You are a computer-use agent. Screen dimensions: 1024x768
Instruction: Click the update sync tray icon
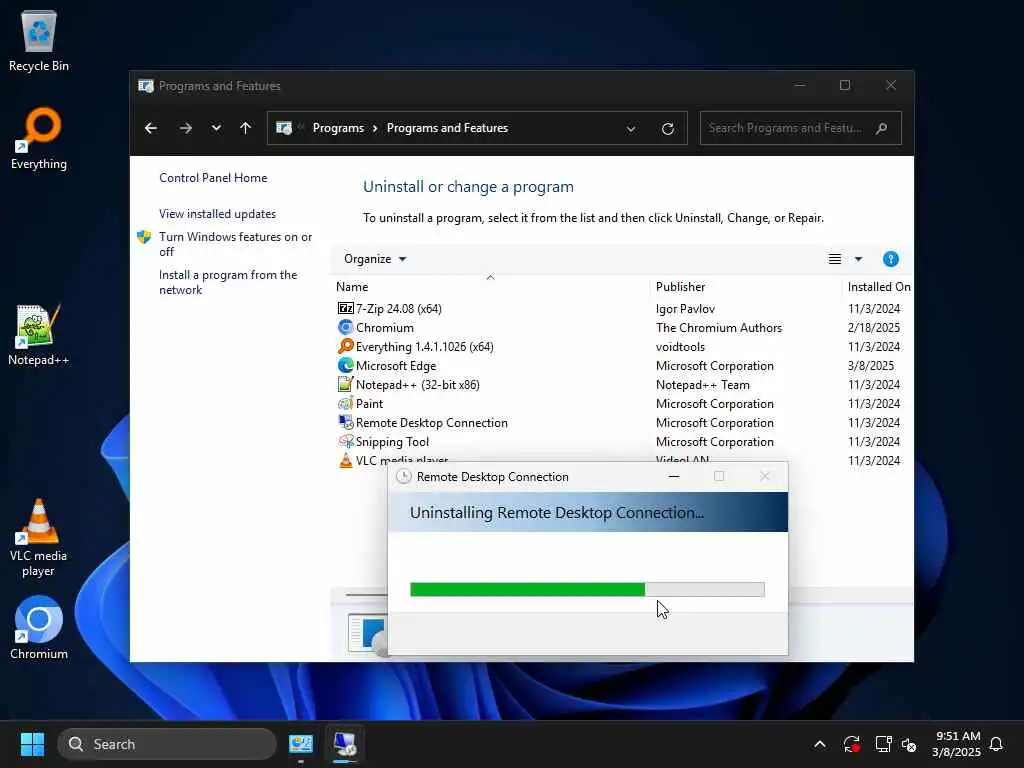tap(852, 744)
